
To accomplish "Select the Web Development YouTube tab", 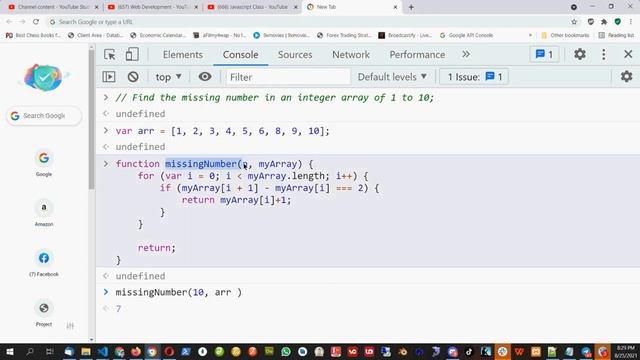I will coord(152,7).
